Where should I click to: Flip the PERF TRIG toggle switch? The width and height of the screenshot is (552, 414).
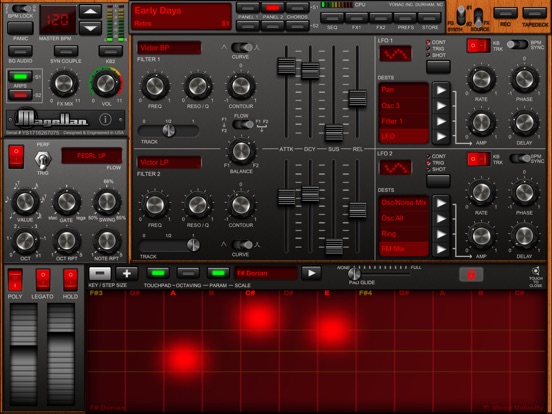[x=43, y=160]
